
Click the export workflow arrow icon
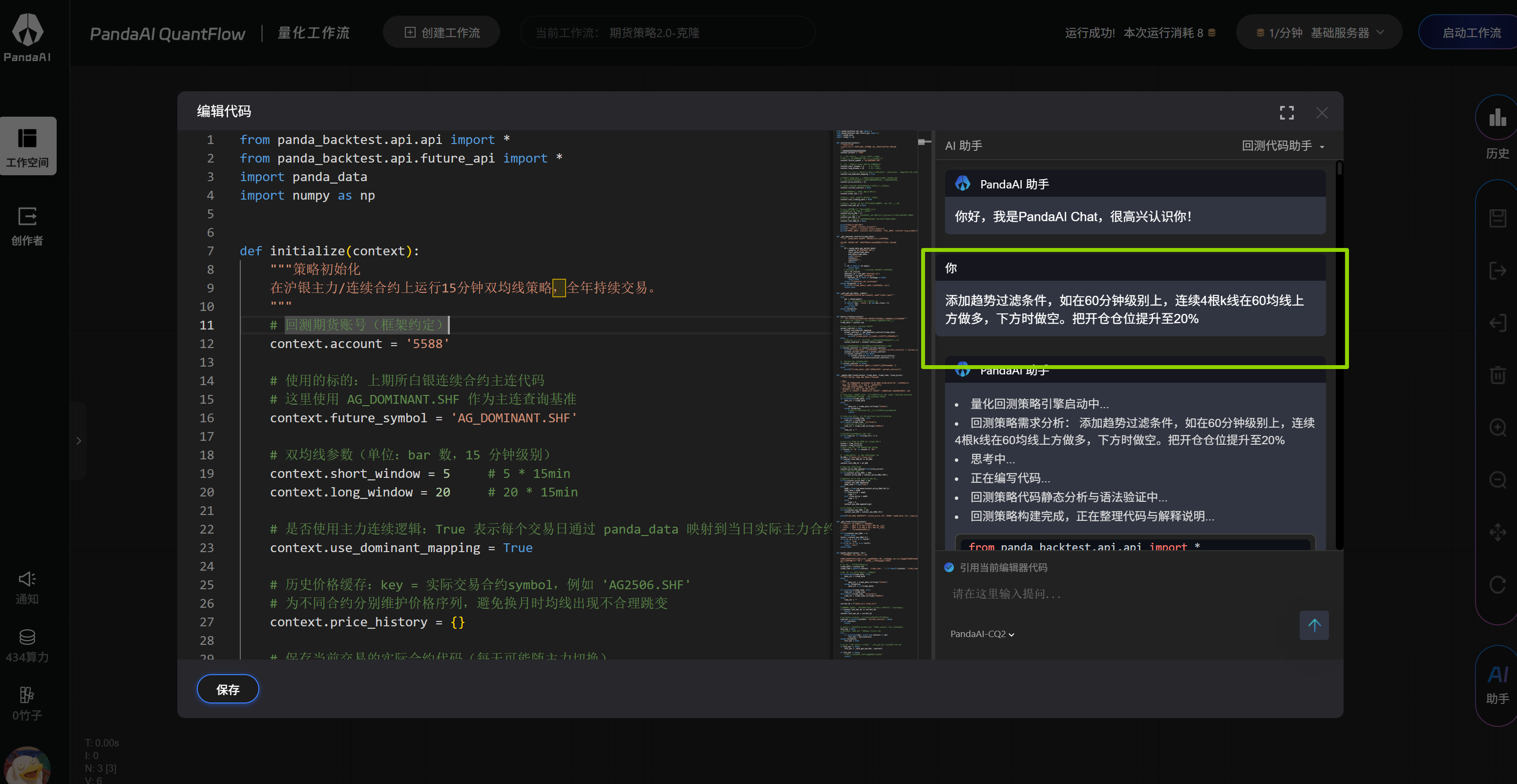pos(1497,271)
